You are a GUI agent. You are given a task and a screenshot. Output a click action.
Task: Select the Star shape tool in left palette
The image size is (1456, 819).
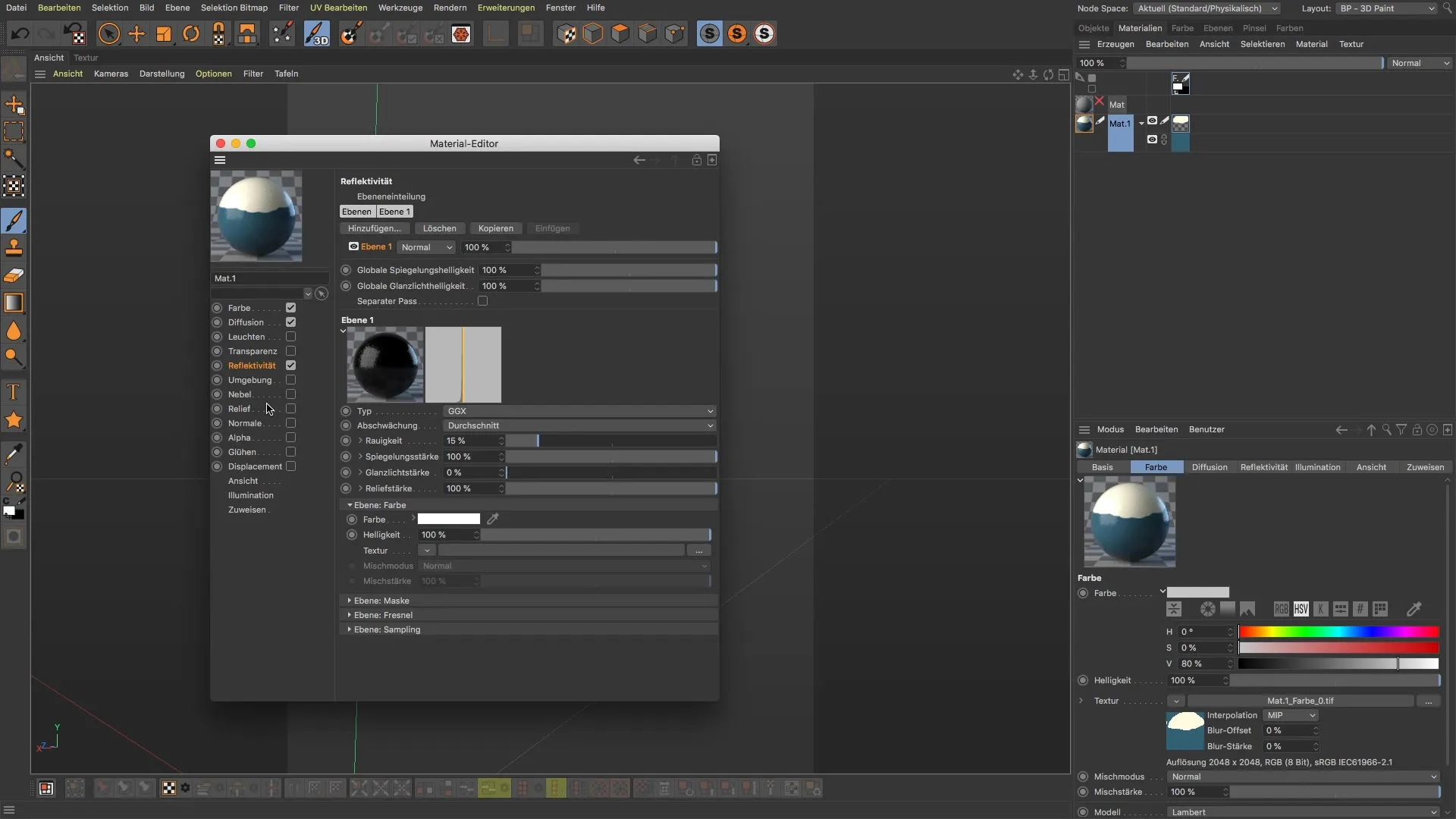click(x=14, y=420)
